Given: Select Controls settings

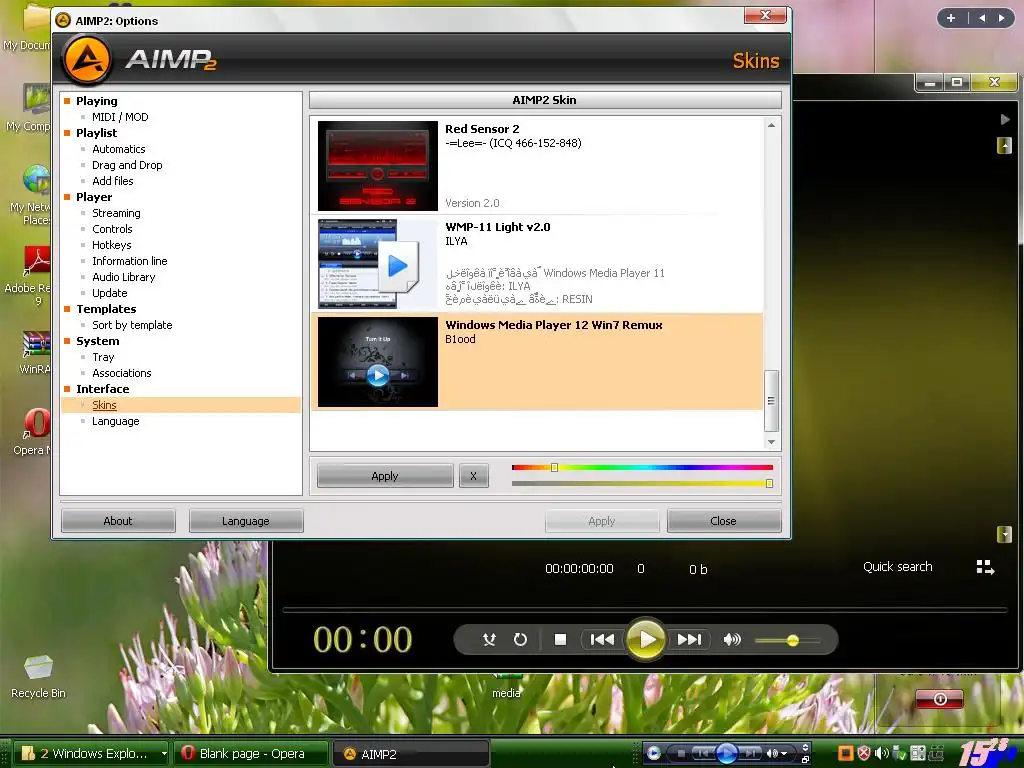Looking at the screenshot, I should [x=112, y=229].
